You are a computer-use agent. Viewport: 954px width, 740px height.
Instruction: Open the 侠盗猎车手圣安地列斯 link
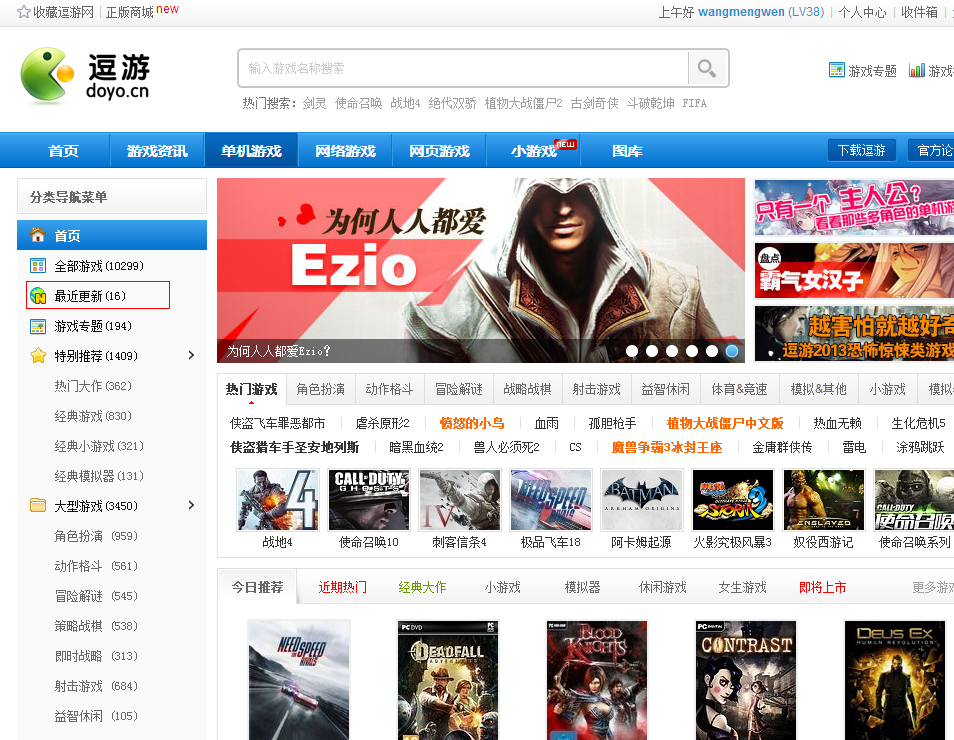(x=294, y=448)
